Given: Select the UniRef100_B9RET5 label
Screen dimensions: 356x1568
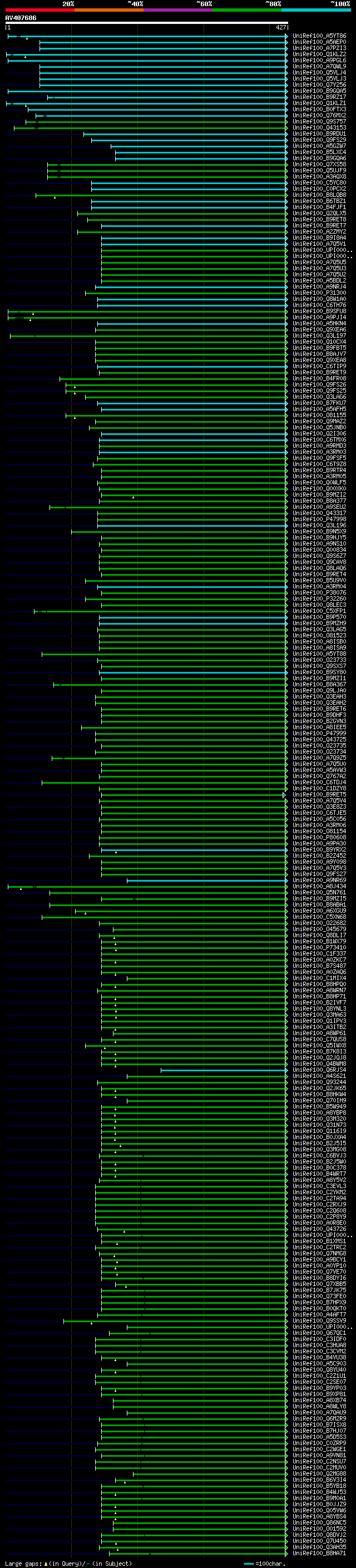Looking at the screenshot, I should click(319, 794).
